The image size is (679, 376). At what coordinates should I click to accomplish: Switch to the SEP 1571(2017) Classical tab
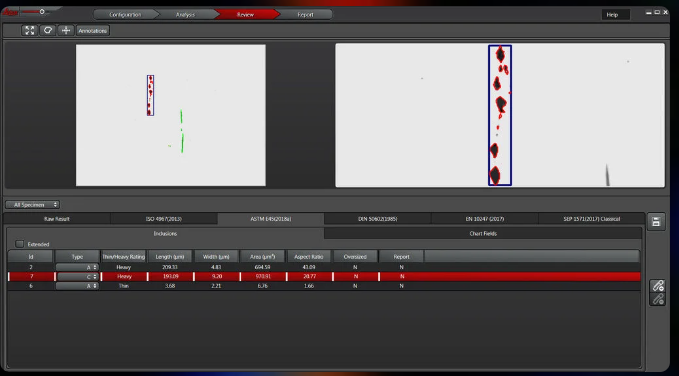[x=592, y=219]
